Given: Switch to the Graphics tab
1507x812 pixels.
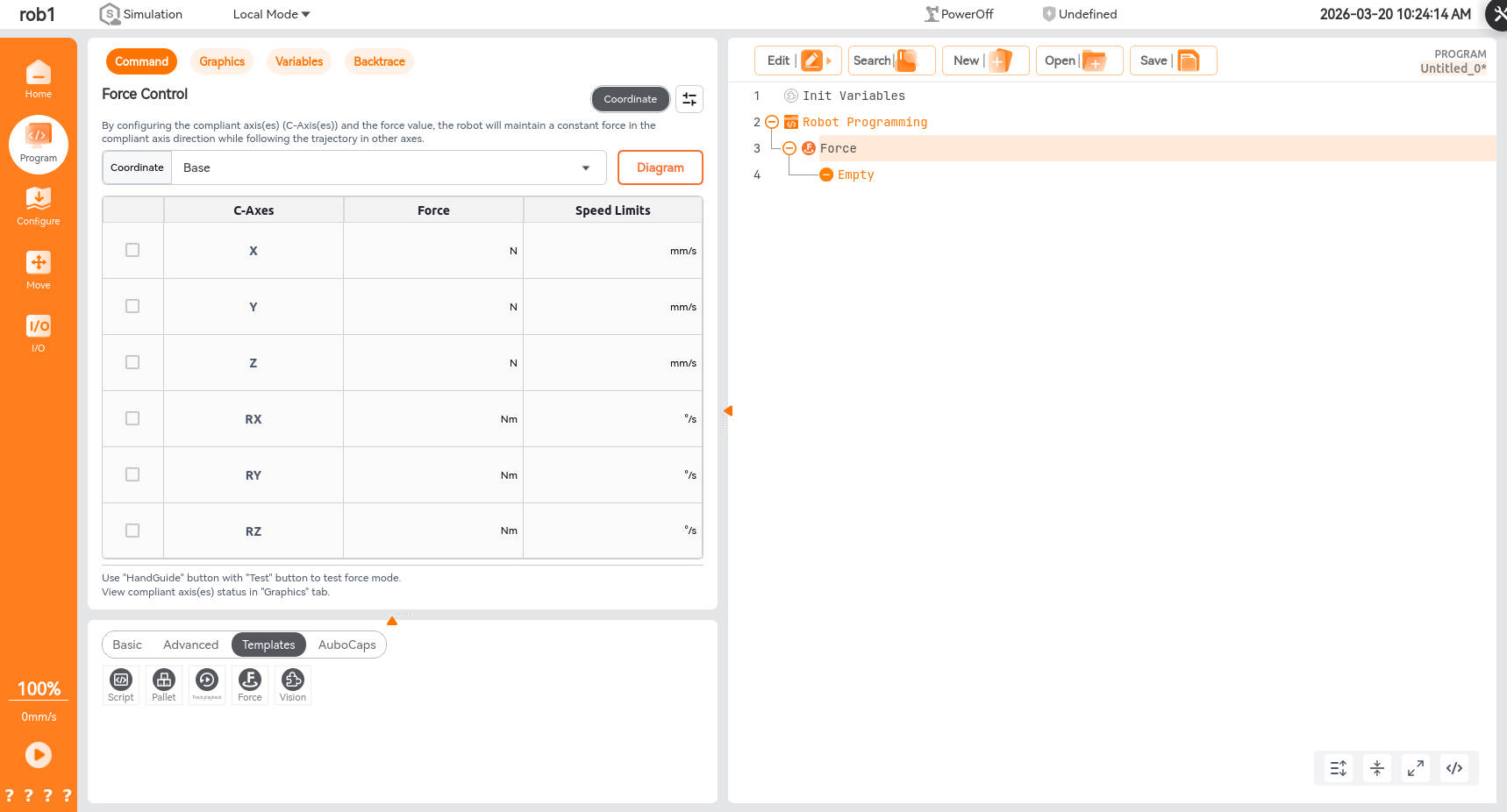Looking at the screenshot, I should [x=222, y=61].
